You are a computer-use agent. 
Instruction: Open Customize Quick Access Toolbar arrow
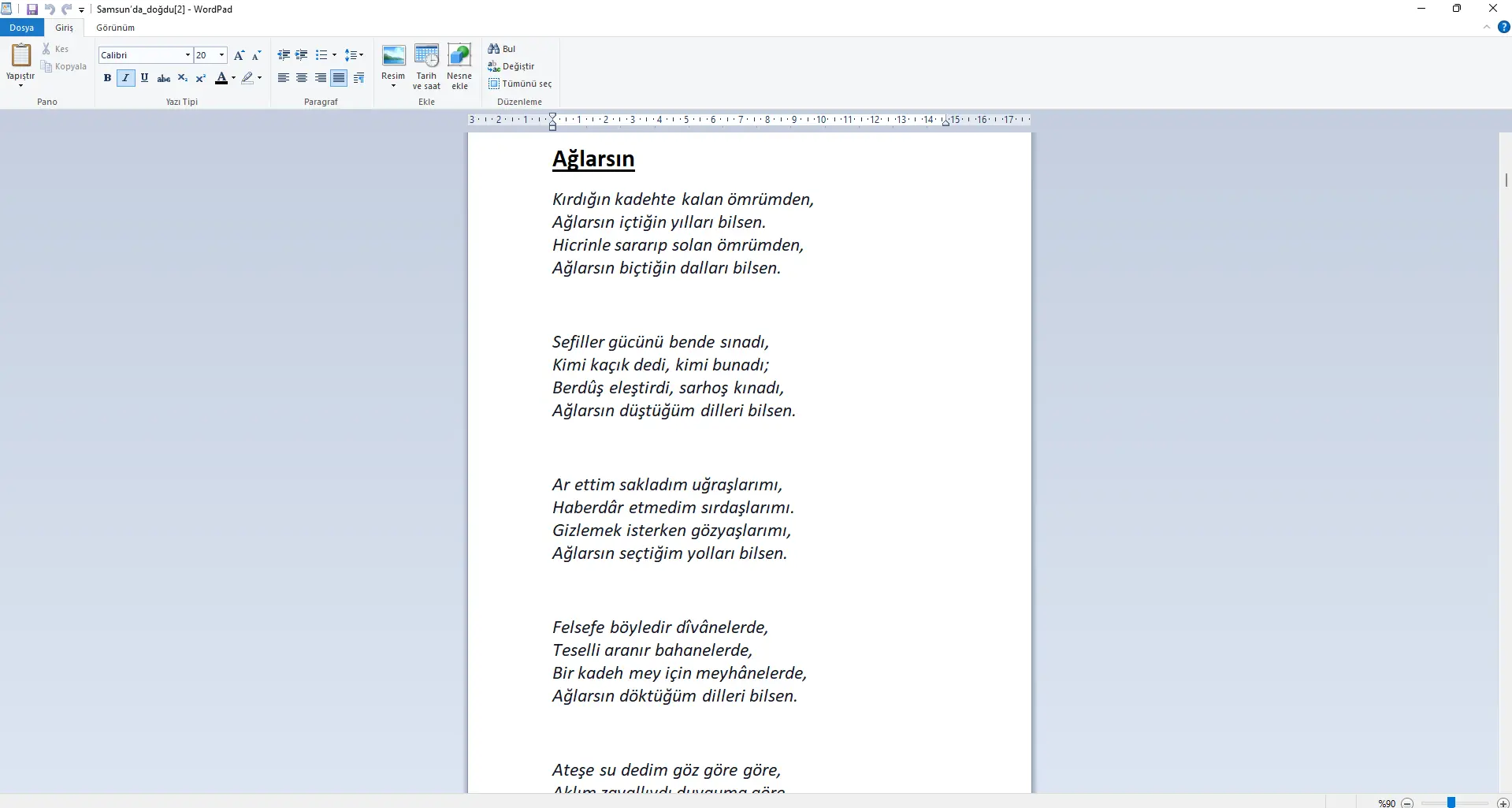point(81,10)
